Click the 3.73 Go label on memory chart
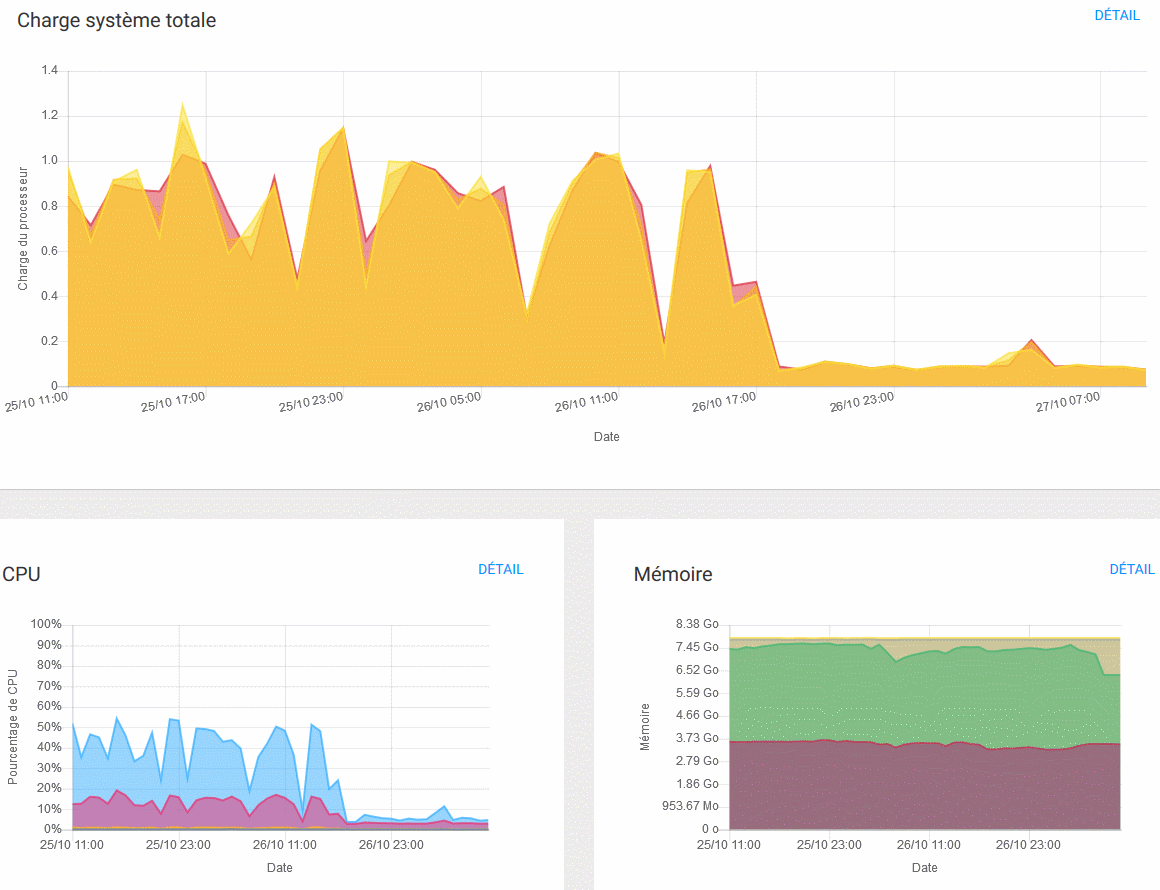The width and height of the screenshot is (1160, 890). tap(697, 738)
